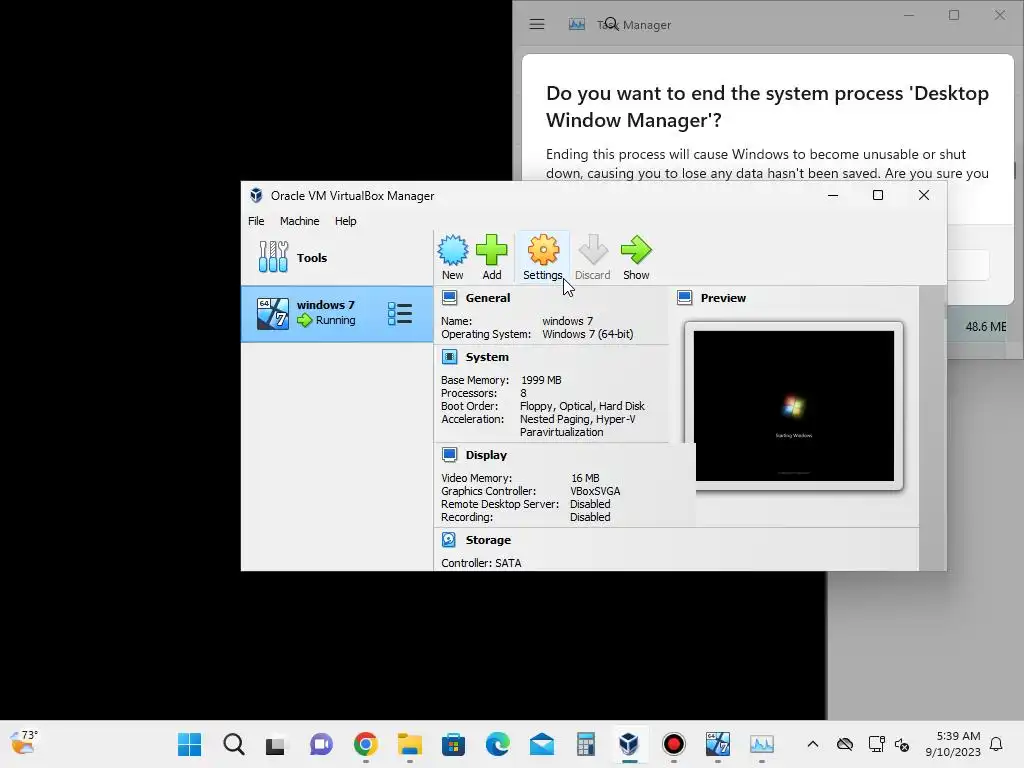The width and height of the screenshot is (1024, 768).
Task: Click the Preview section icon
Action: (x=684, y=298)
